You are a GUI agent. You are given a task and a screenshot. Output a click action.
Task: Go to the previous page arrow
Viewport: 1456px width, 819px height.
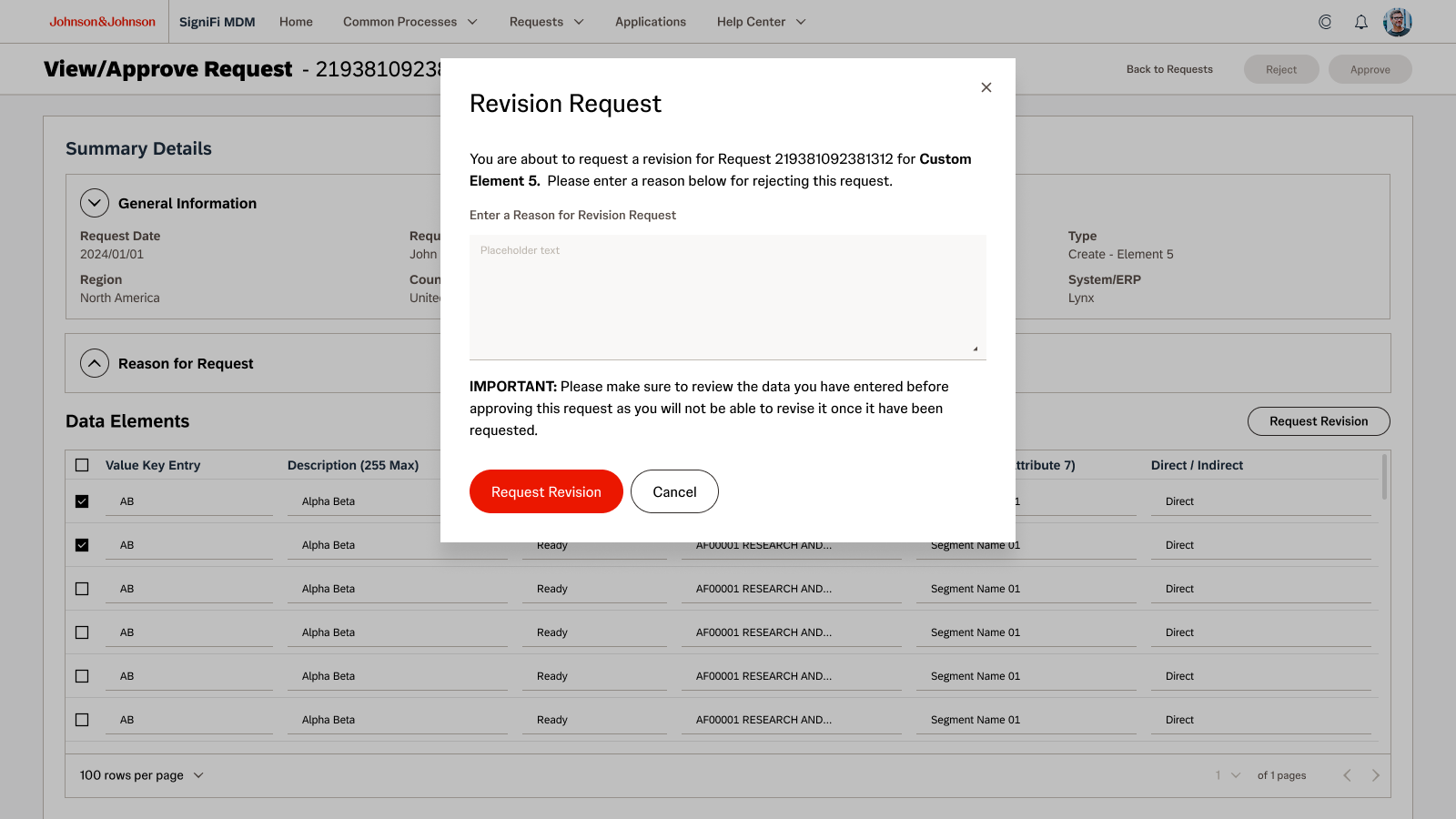pyautogui.click(x=1347, y=775)
